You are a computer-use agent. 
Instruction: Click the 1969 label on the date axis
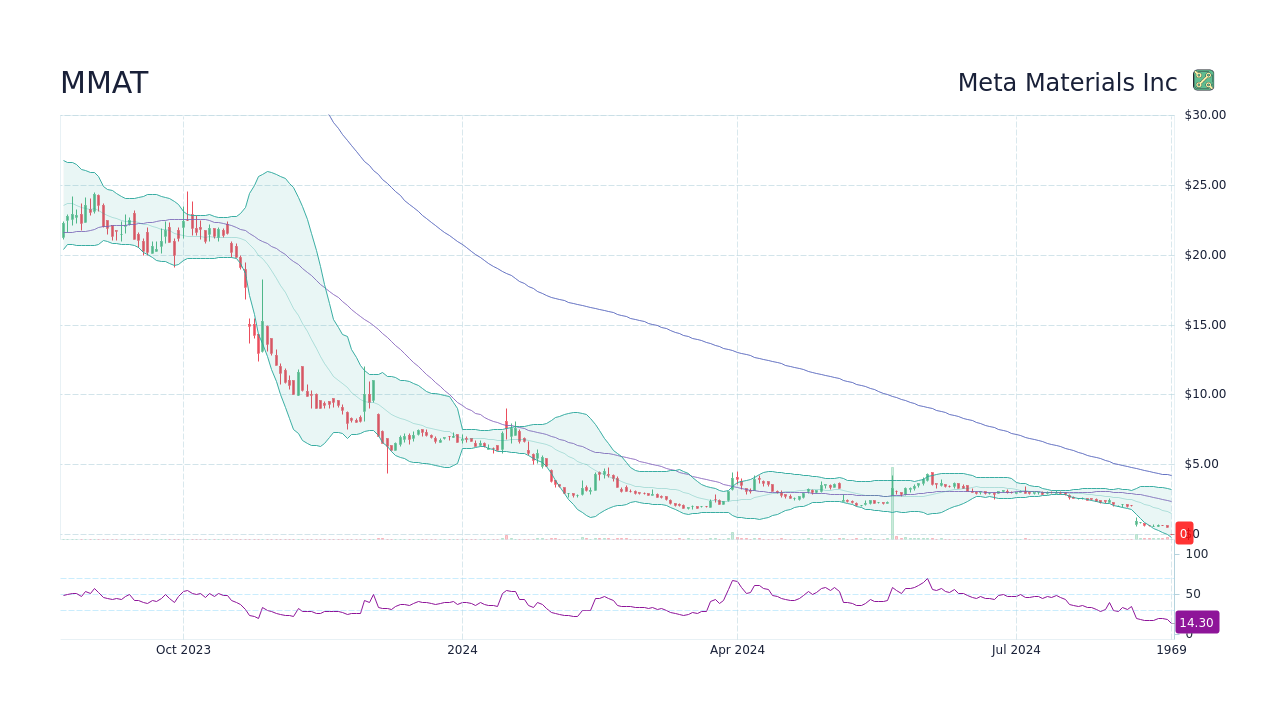coord(1172,649)
